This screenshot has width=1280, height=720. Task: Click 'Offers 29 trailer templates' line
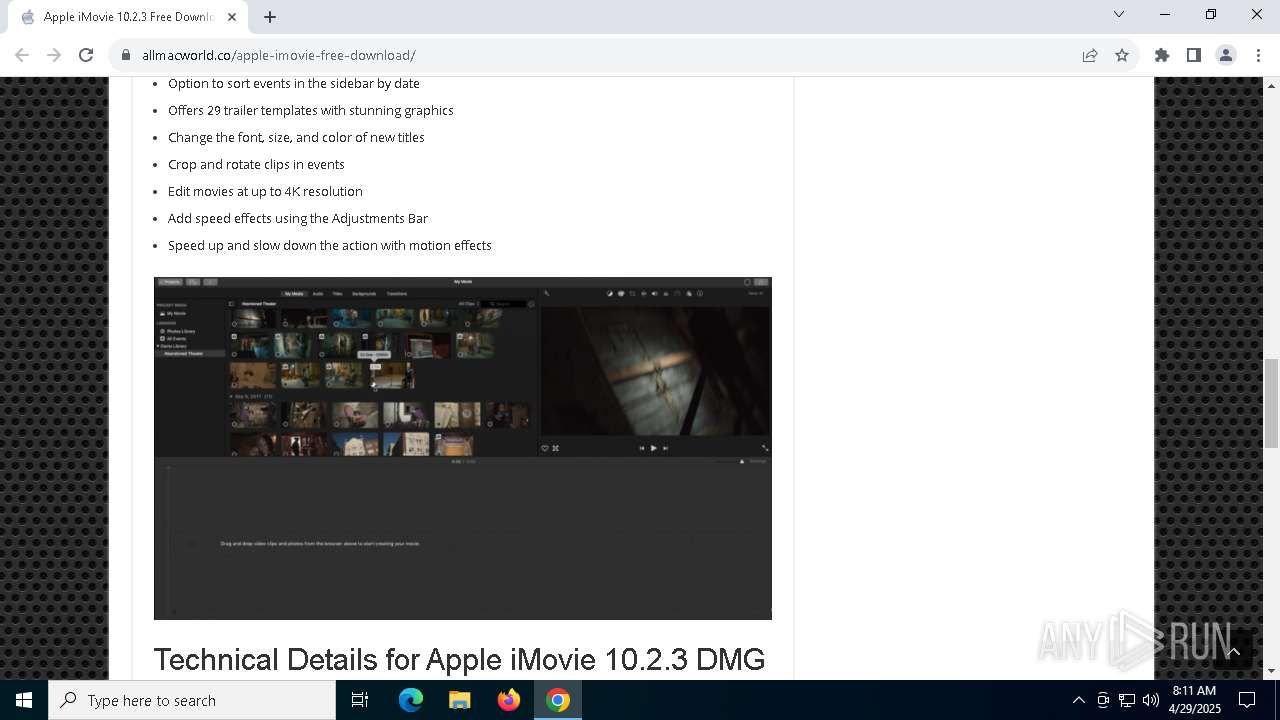click(x=311, y=110)
